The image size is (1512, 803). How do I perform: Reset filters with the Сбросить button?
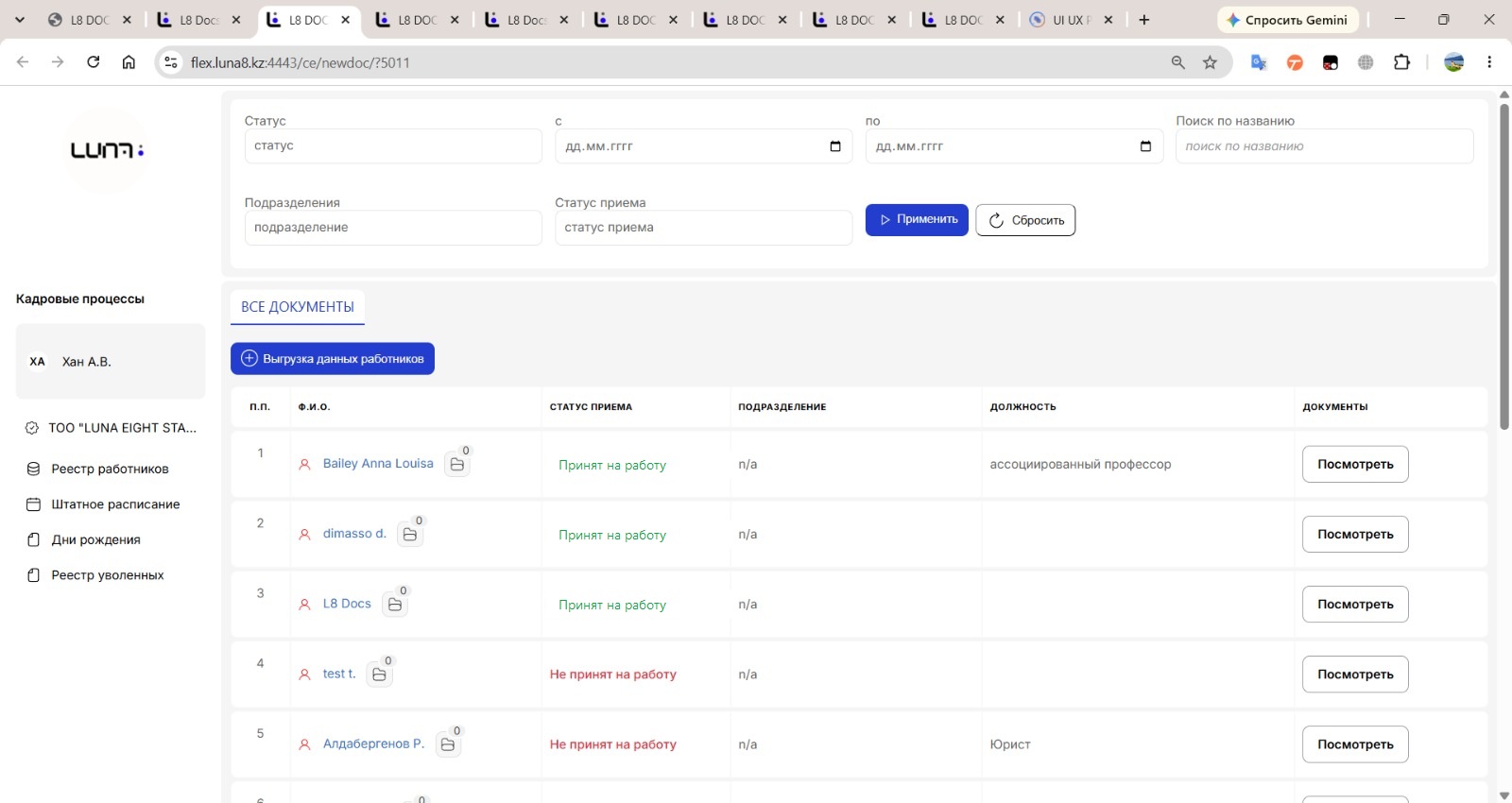[x=1025, y=220]
